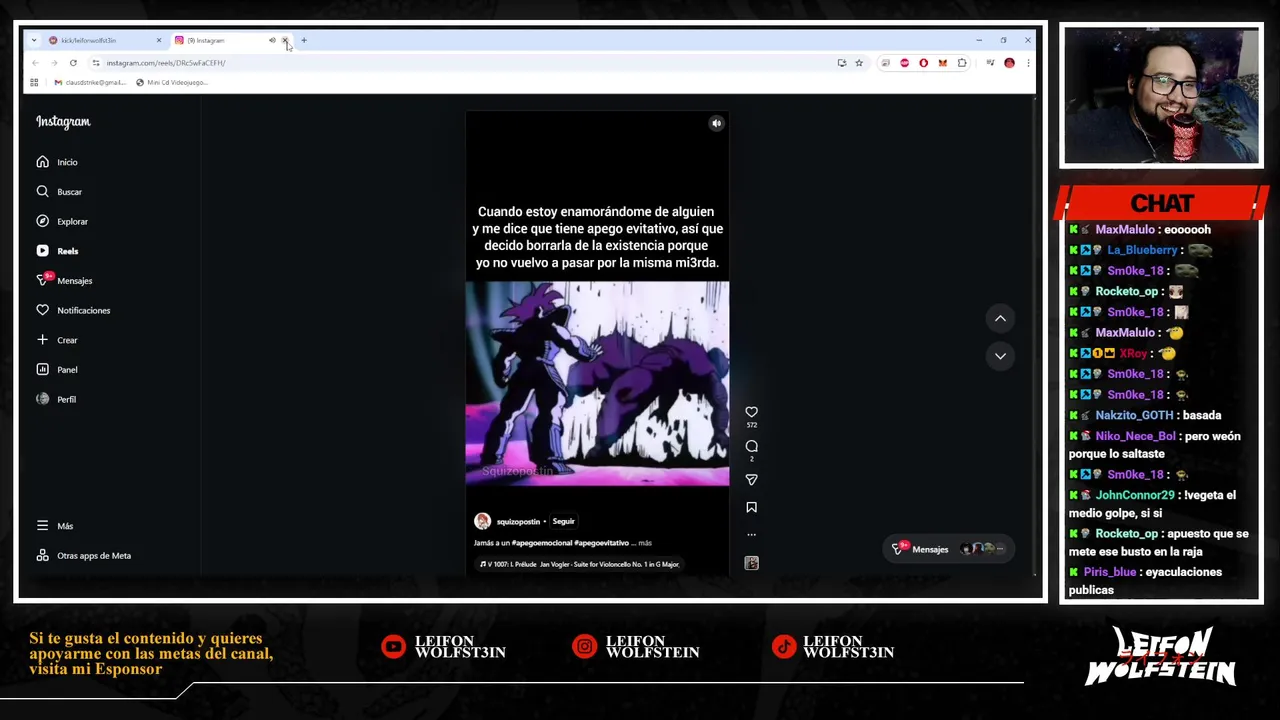Viewport: 1280px width, 720px height.
Task: Bookmark page with star icon
Action: (x=858, y=63)
